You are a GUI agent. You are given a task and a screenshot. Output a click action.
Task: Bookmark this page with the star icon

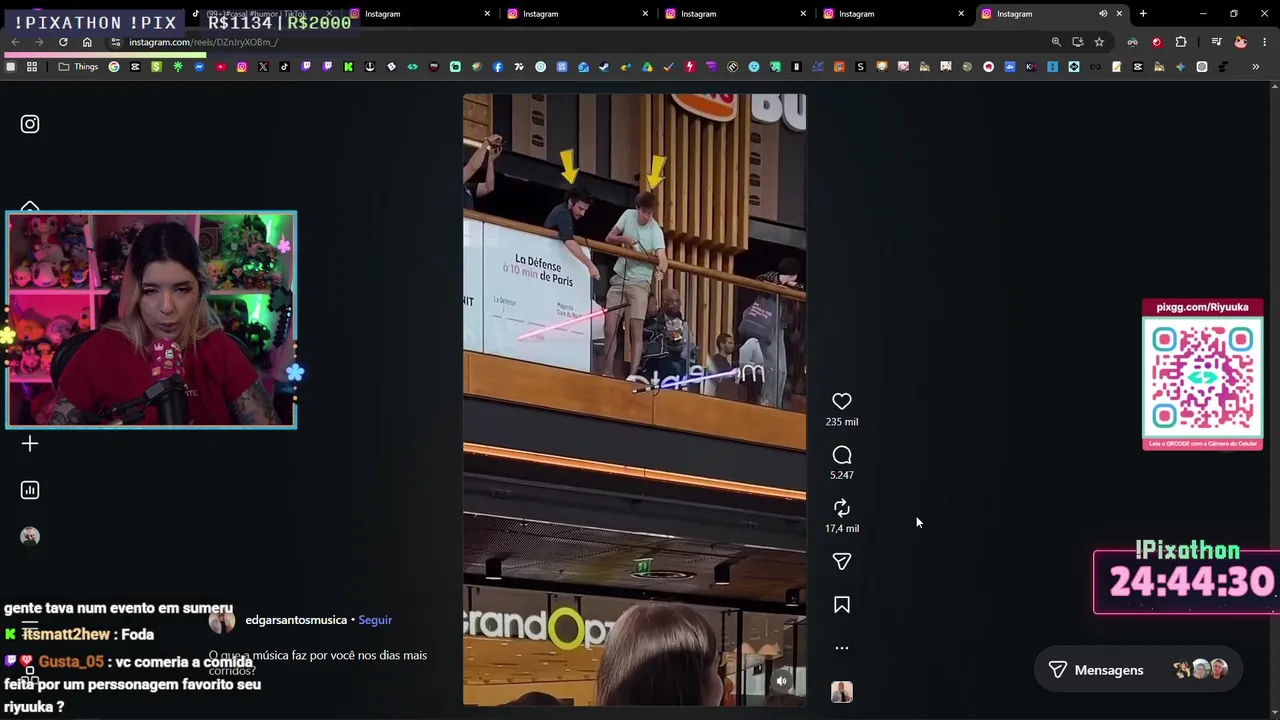tap(1099, 42)
